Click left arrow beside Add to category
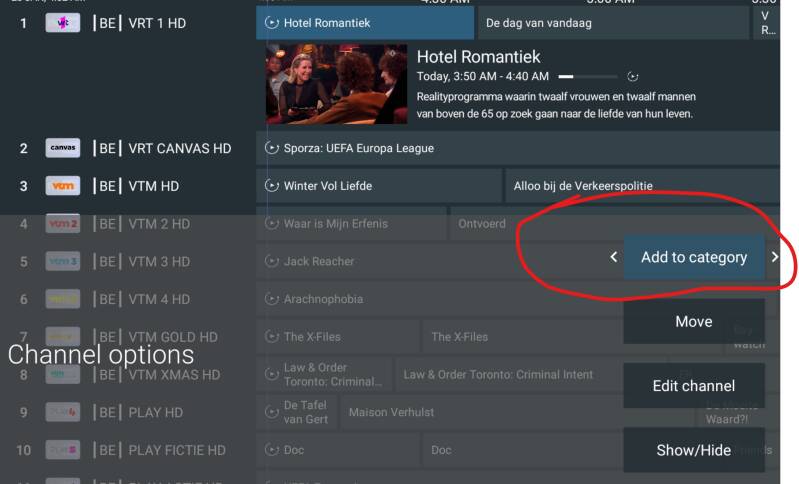799x484 pixels. click(x=614, y=257)
